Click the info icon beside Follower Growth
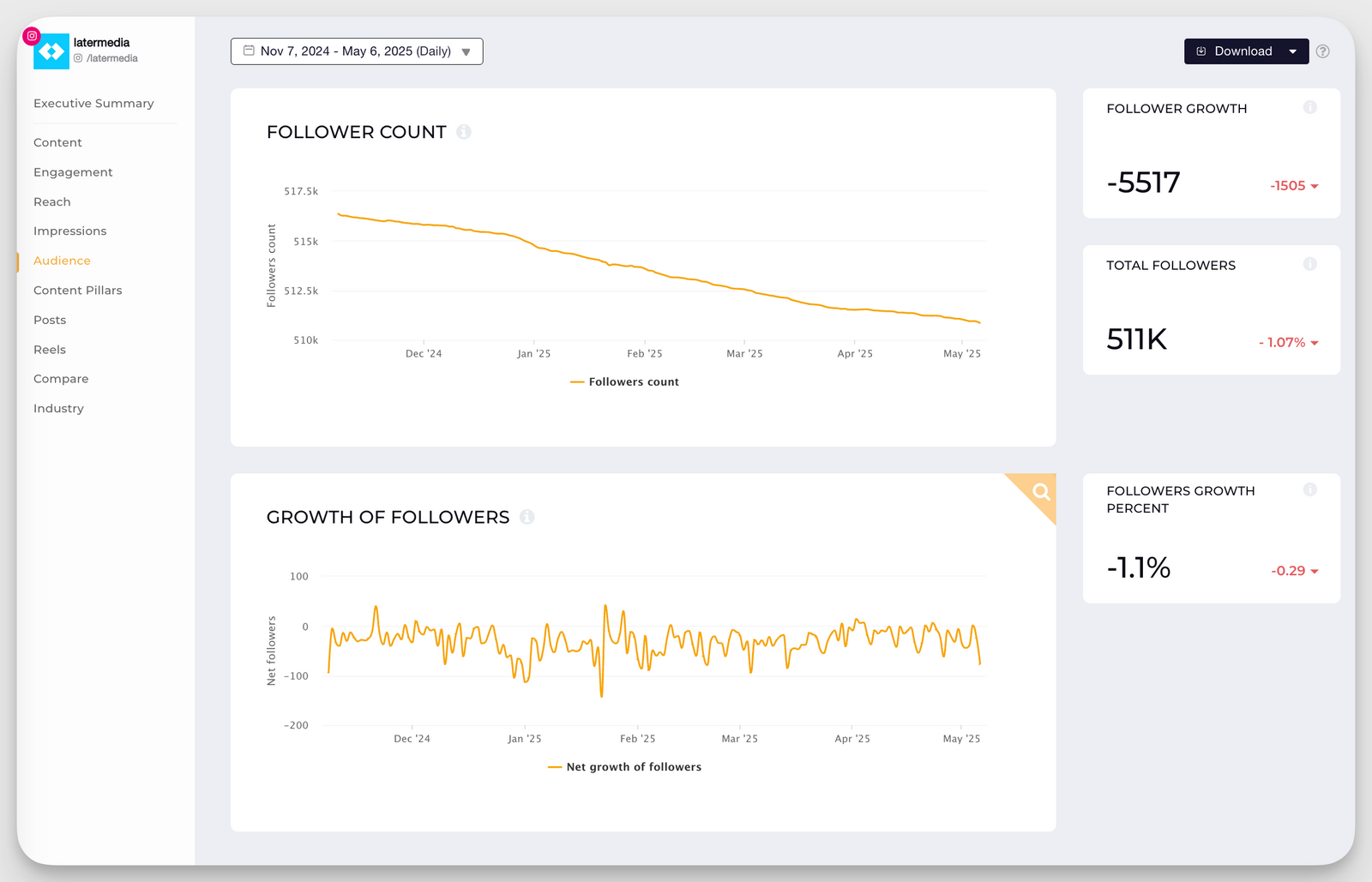1372x882 pixels. [1310, 107]
